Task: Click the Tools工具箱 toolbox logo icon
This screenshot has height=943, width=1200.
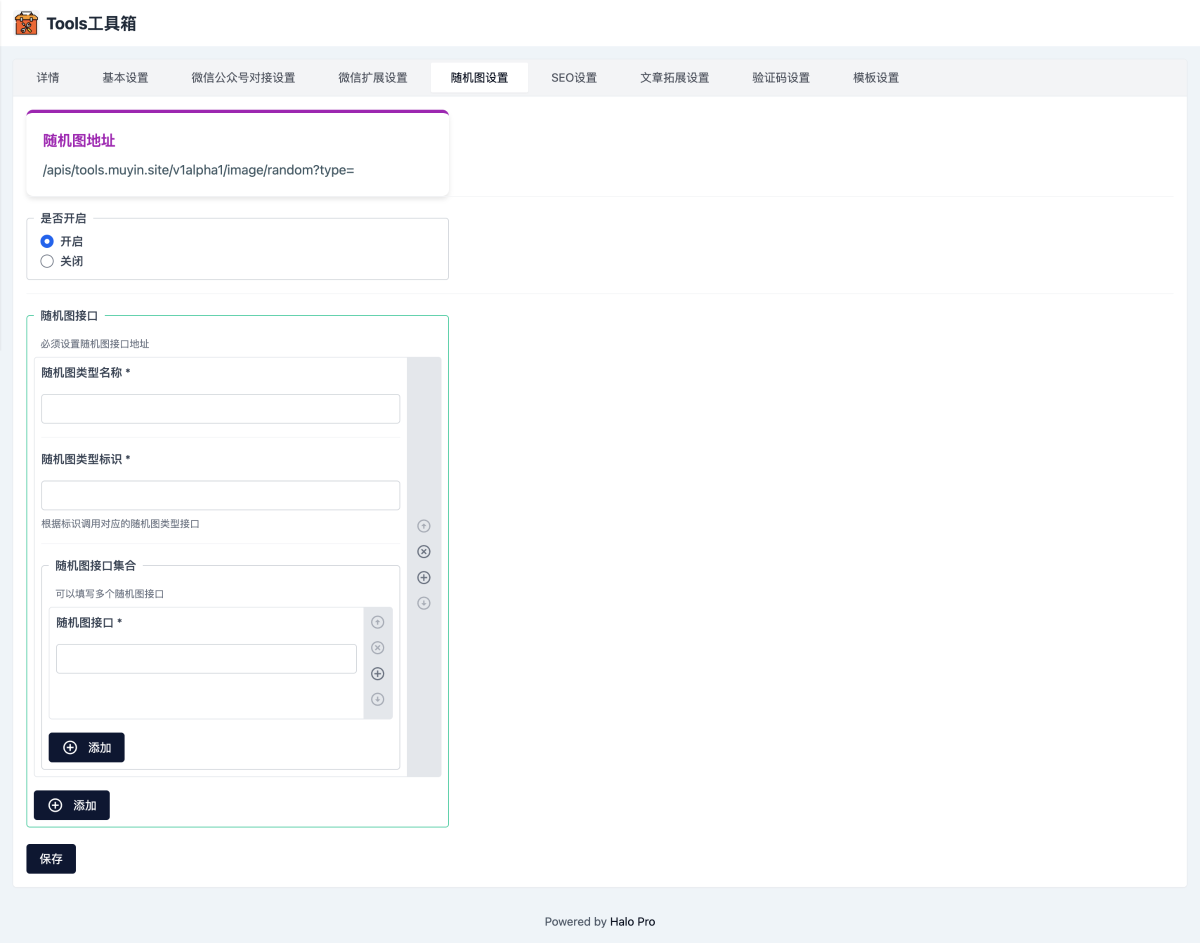Action: point(26,23)
